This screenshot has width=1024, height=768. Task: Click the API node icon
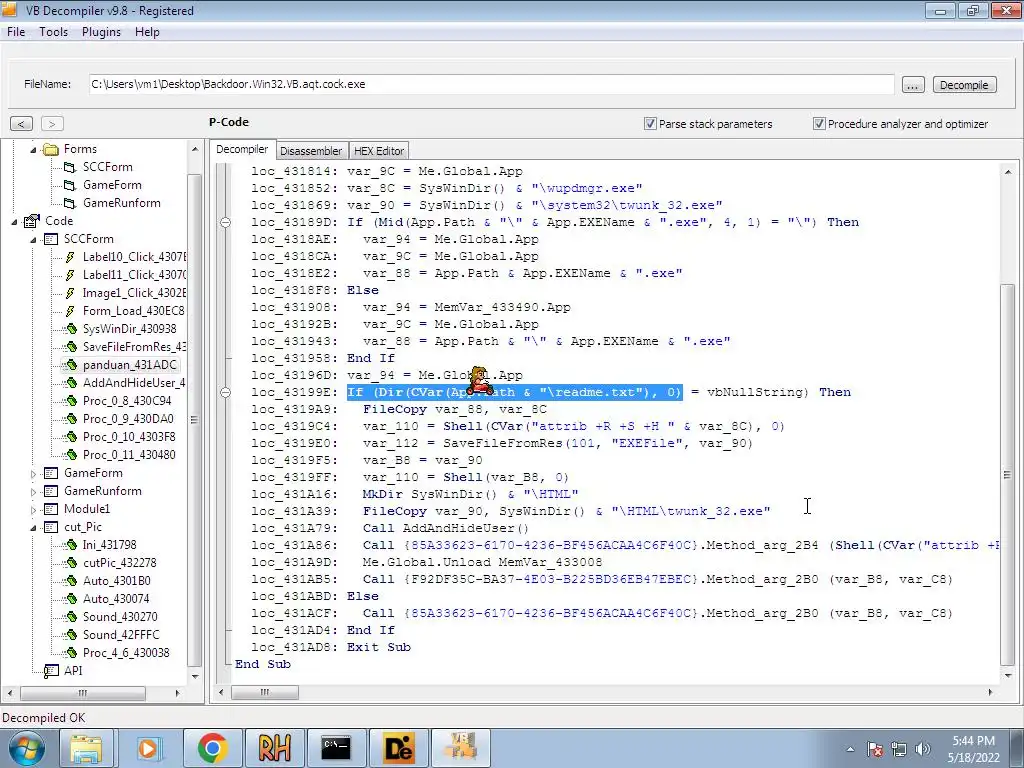coord(50,671)
